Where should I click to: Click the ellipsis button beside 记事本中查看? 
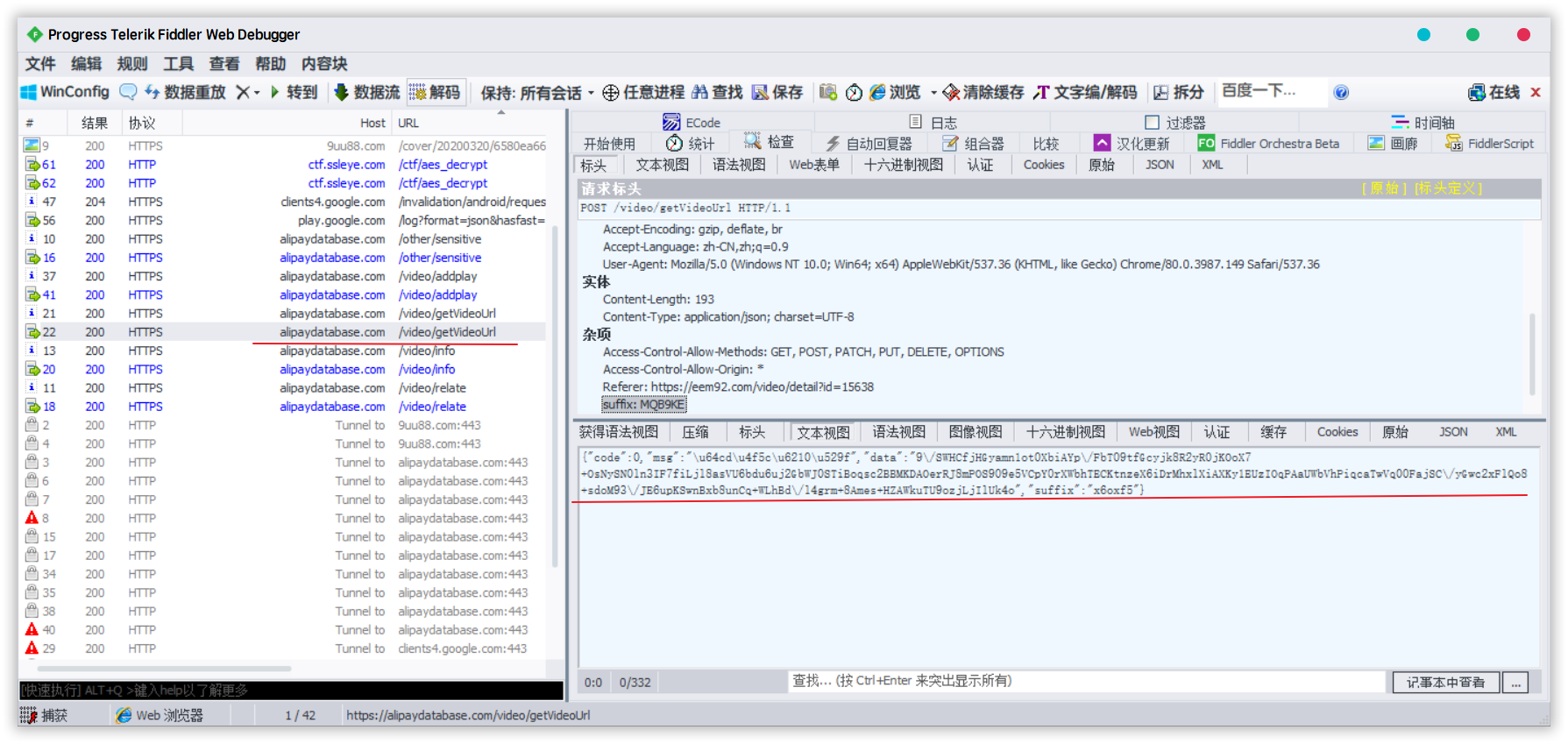(1515, 683)
